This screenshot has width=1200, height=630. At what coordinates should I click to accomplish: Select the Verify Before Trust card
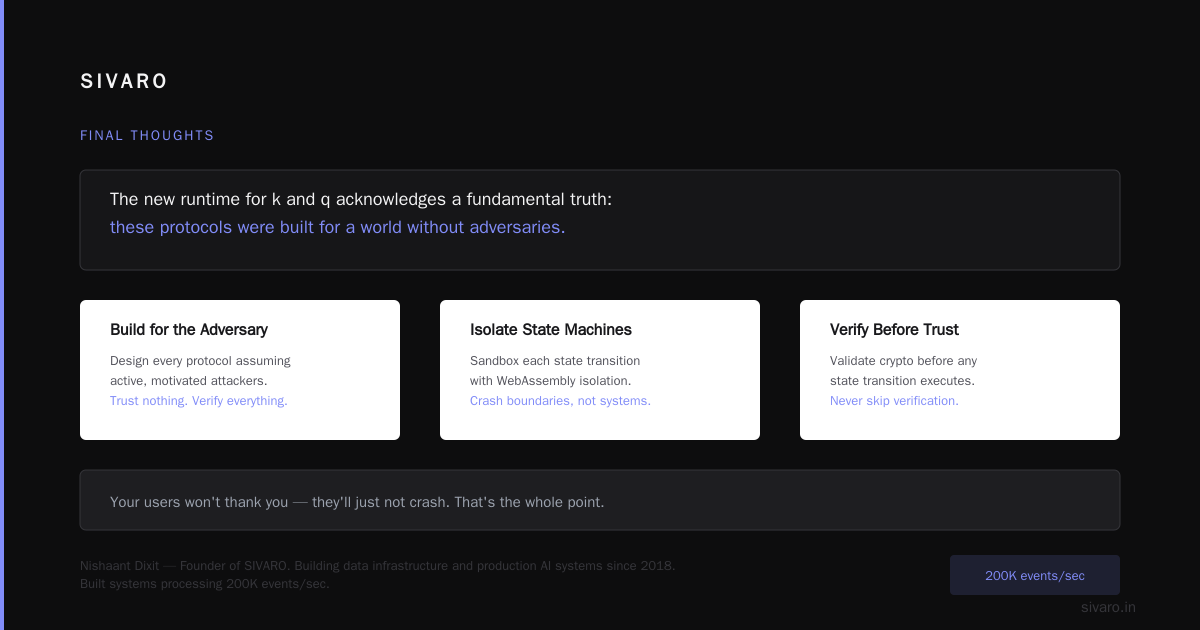pos(960,370)
